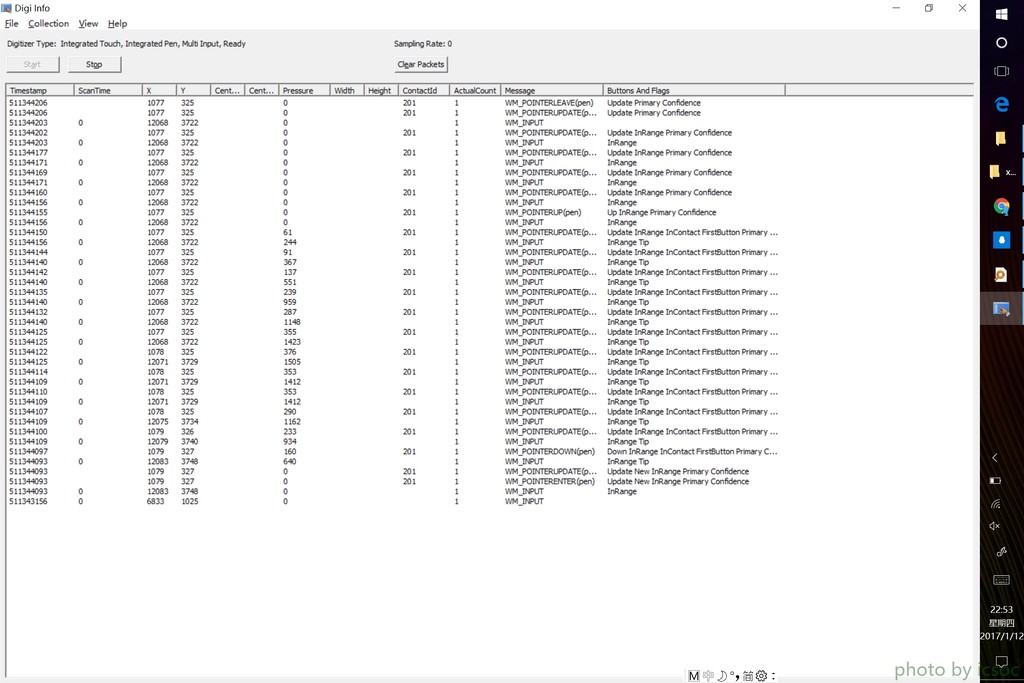
Task: Open File Explorer from the taskbar
Action: pyautogui.click(x=1000, y=138)
